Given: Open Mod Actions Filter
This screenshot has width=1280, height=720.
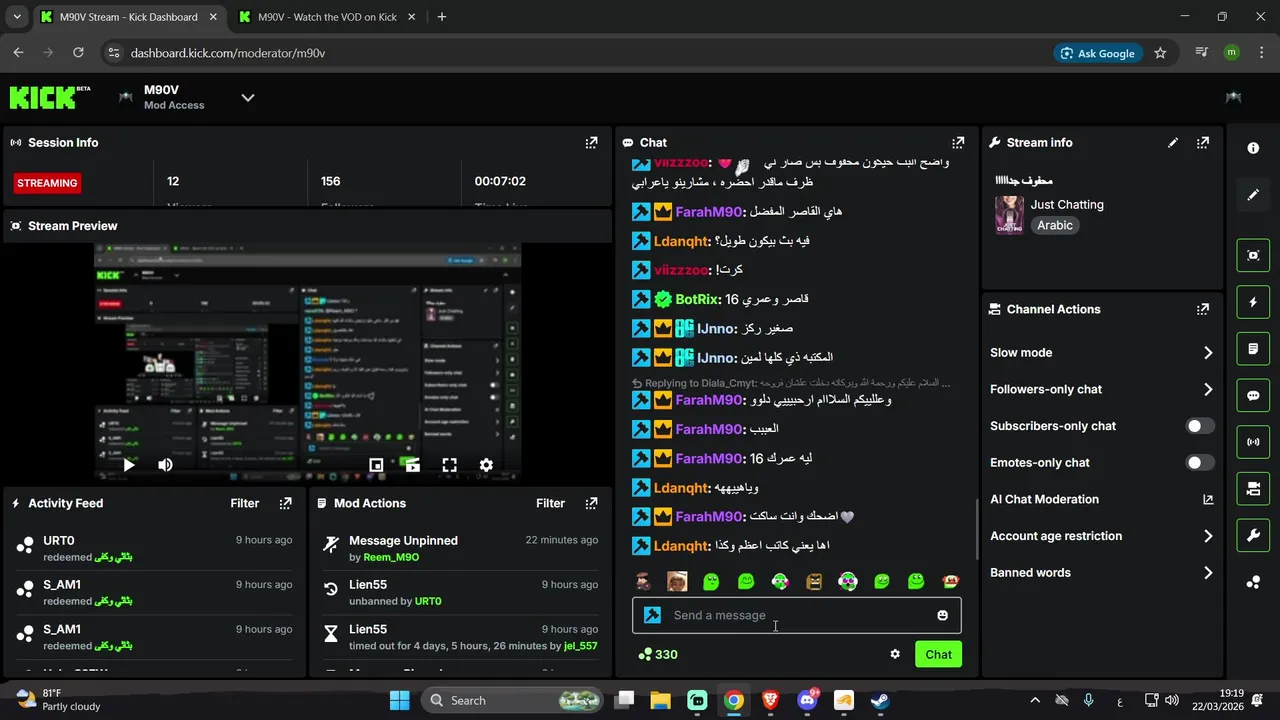Looking at the screenshot, I should click(x=550, y=503).
